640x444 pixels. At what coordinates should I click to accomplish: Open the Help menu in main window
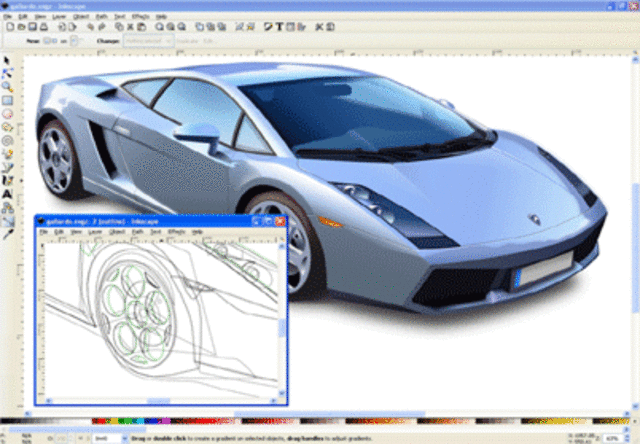[162, 16]
